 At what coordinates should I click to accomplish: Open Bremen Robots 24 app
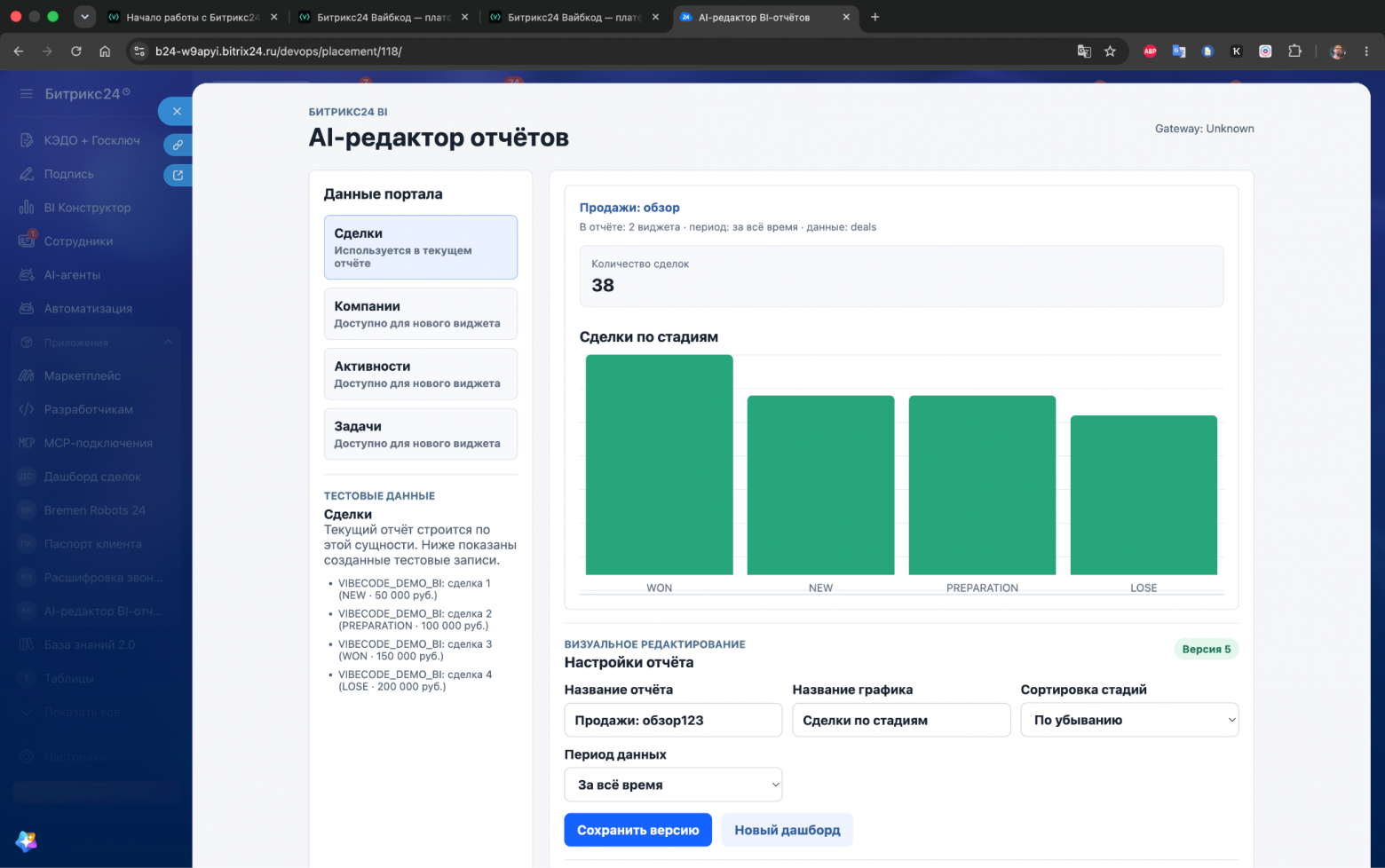95,510
